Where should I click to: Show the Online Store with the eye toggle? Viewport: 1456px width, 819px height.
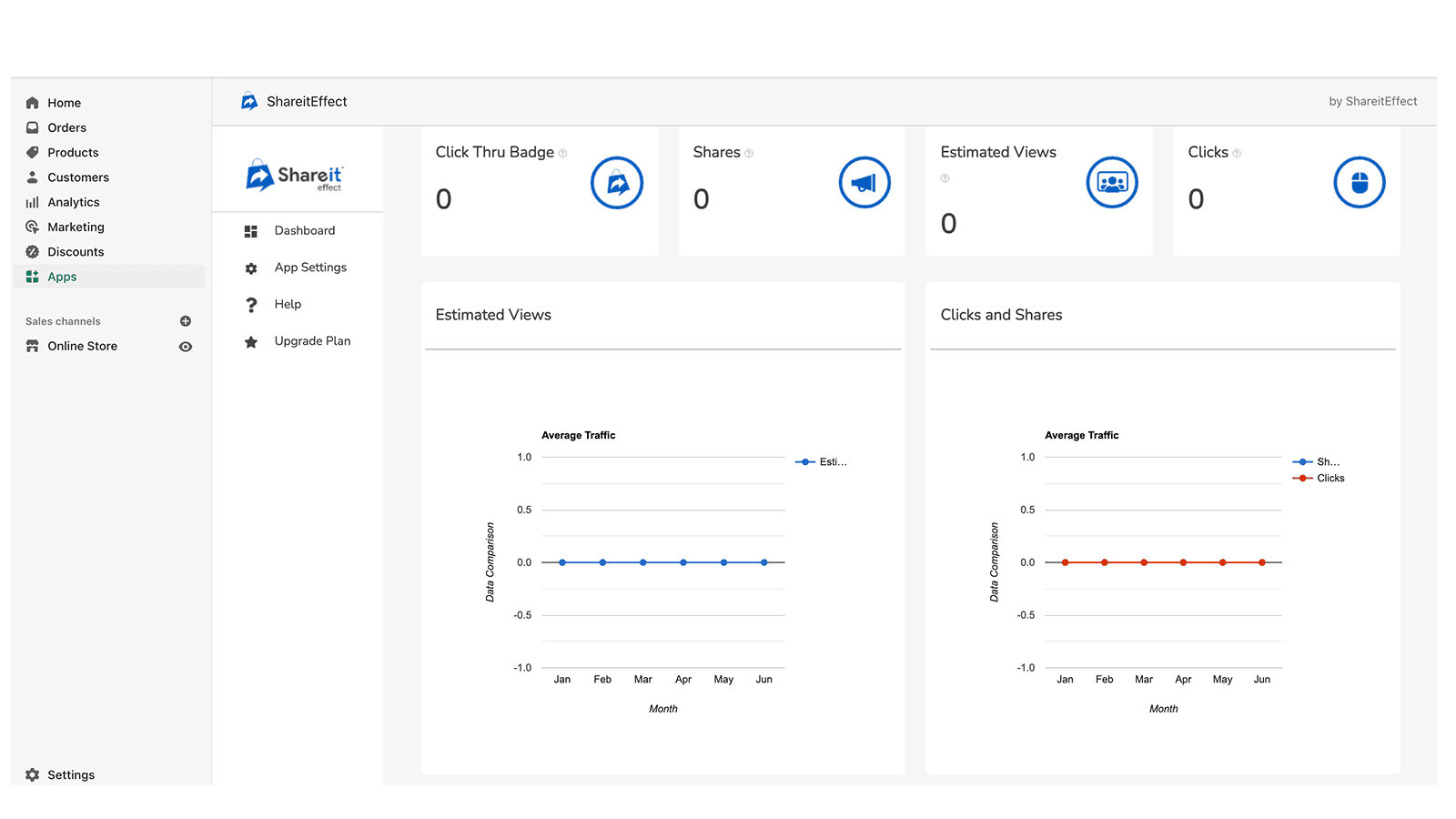tap(185, 346)
